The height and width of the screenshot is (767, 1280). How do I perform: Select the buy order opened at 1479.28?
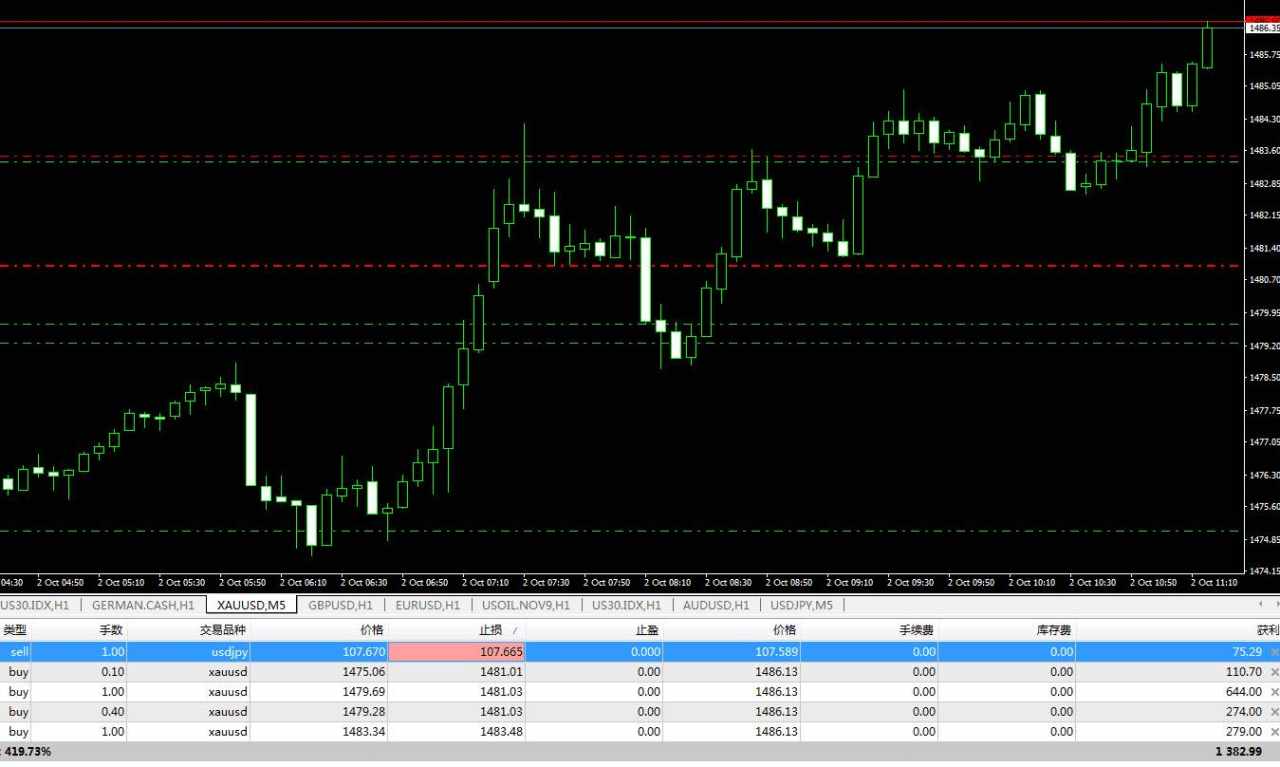click(640, 712)
